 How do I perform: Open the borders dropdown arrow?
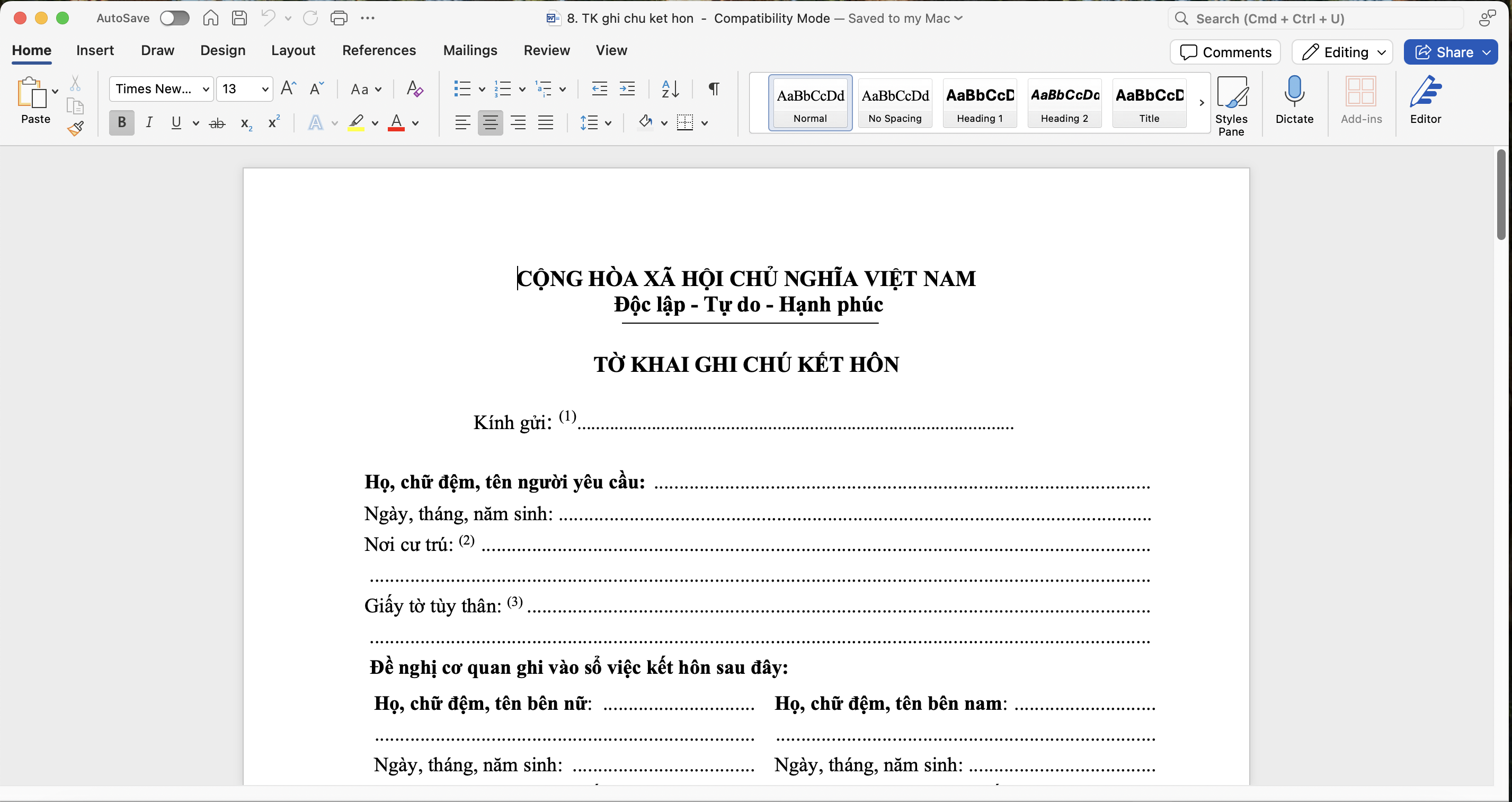[x=705, y=123]
